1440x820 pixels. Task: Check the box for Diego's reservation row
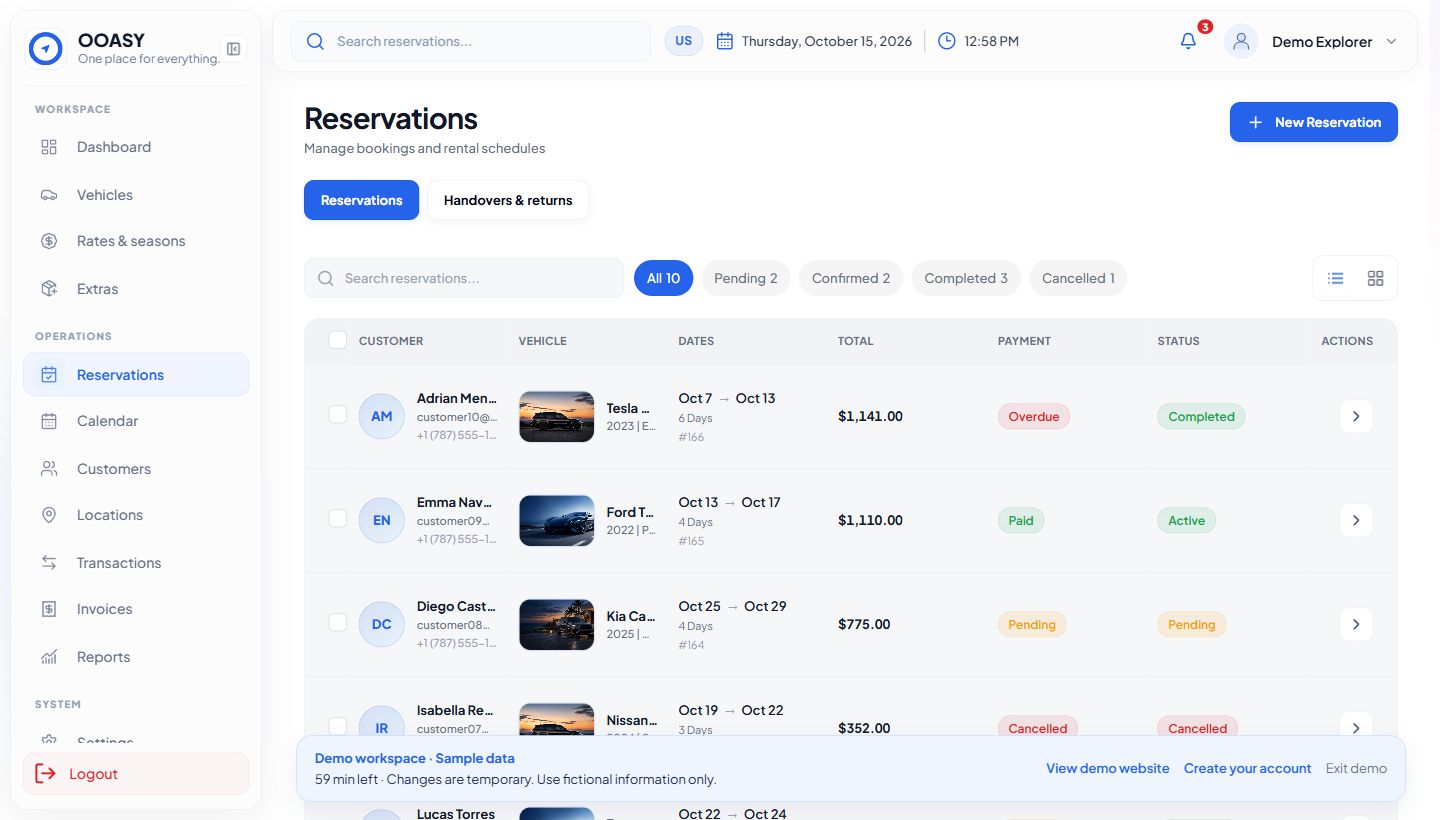[338, 622]
